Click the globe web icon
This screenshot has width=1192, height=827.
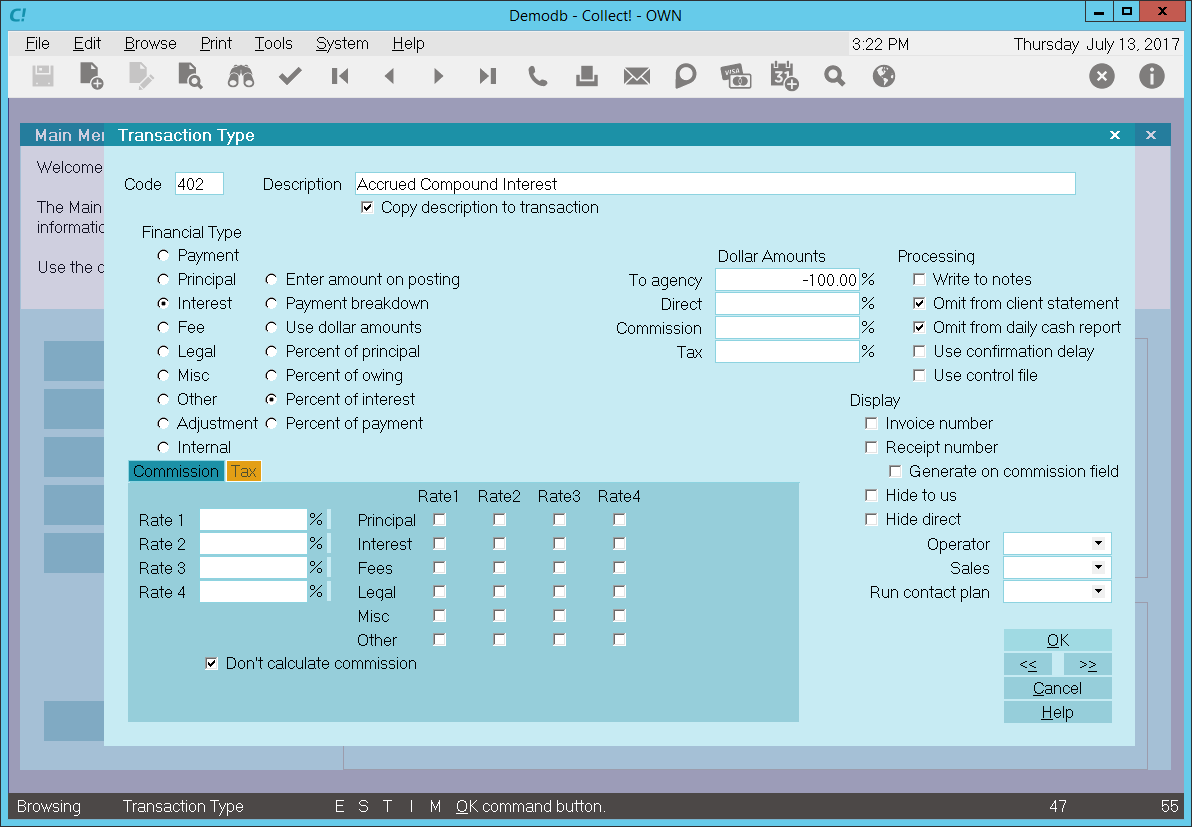click(883, 76)
